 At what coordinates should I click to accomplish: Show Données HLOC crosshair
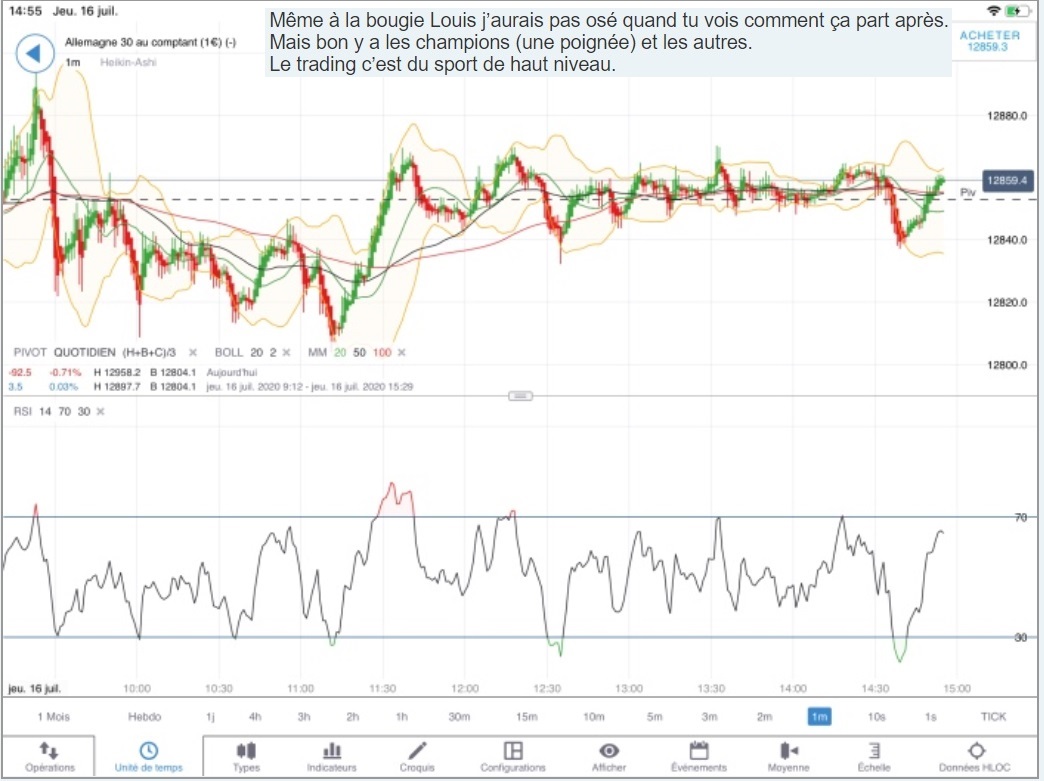pyautogui.click(x=975, y=756)
